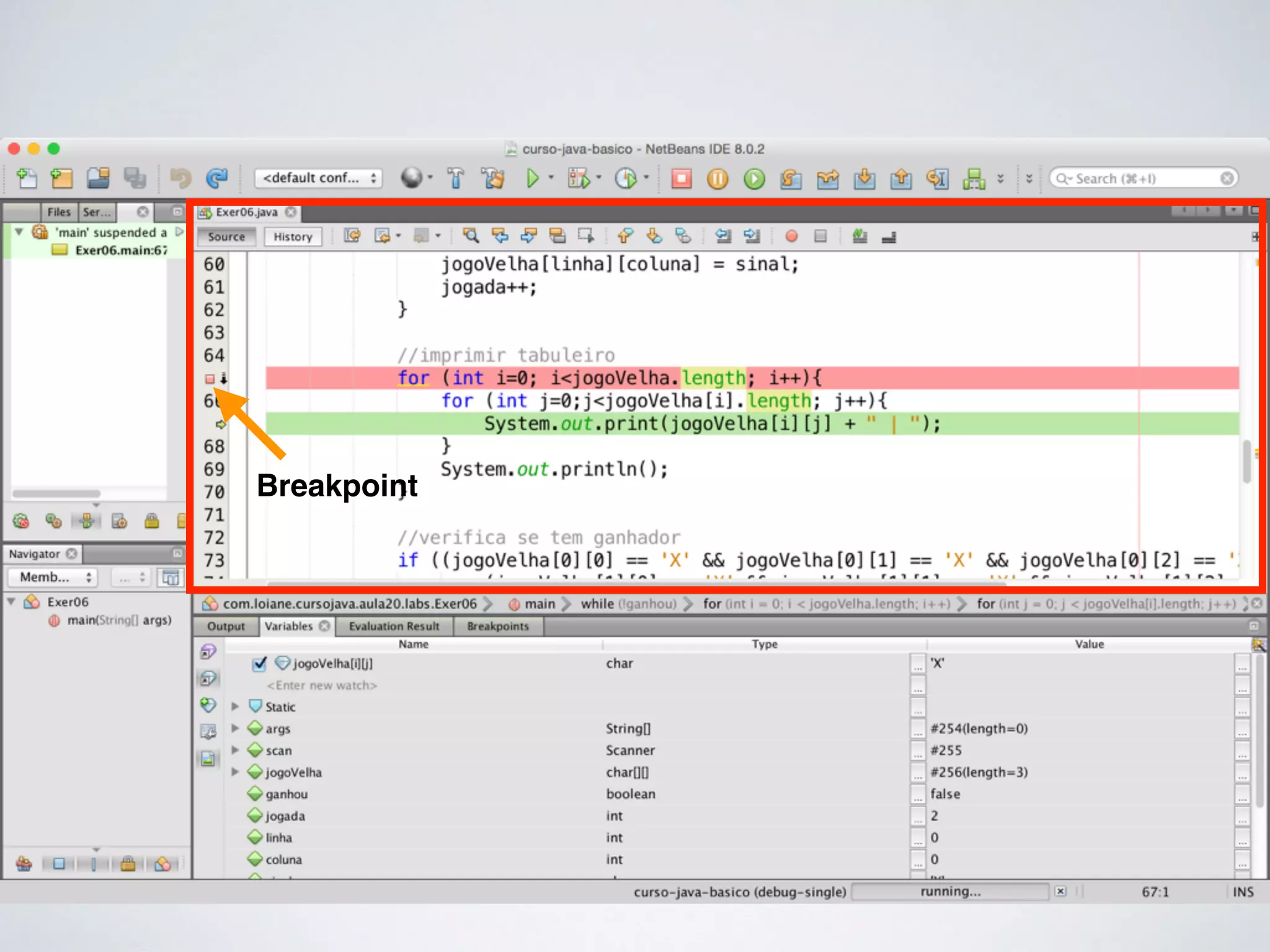Click the orange Pause debugger button
The height and width of the screenshot is (952, 1270).
pos(717,179)
